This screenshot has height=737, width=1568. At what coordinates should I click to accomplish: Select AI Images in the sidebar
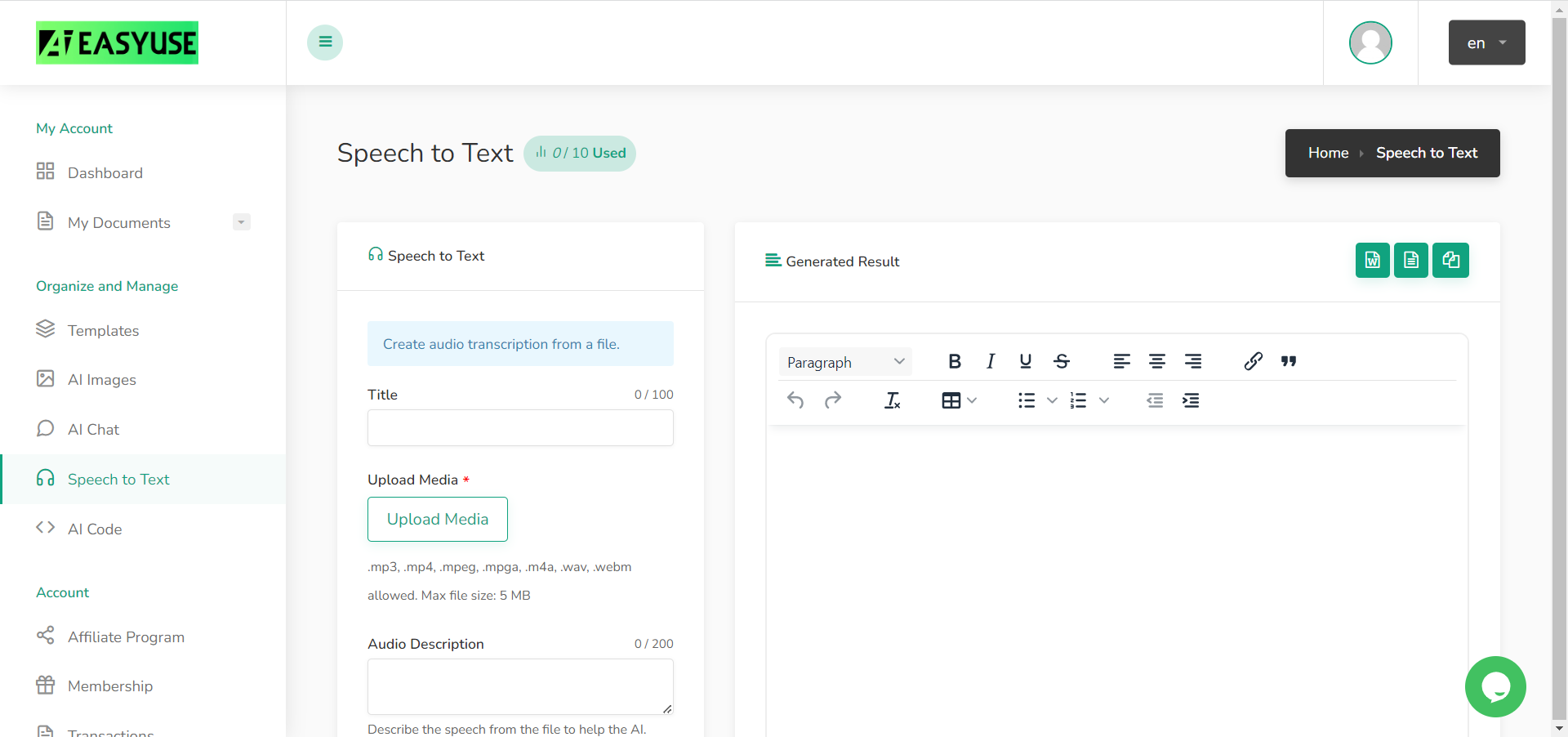pos(102,379)
